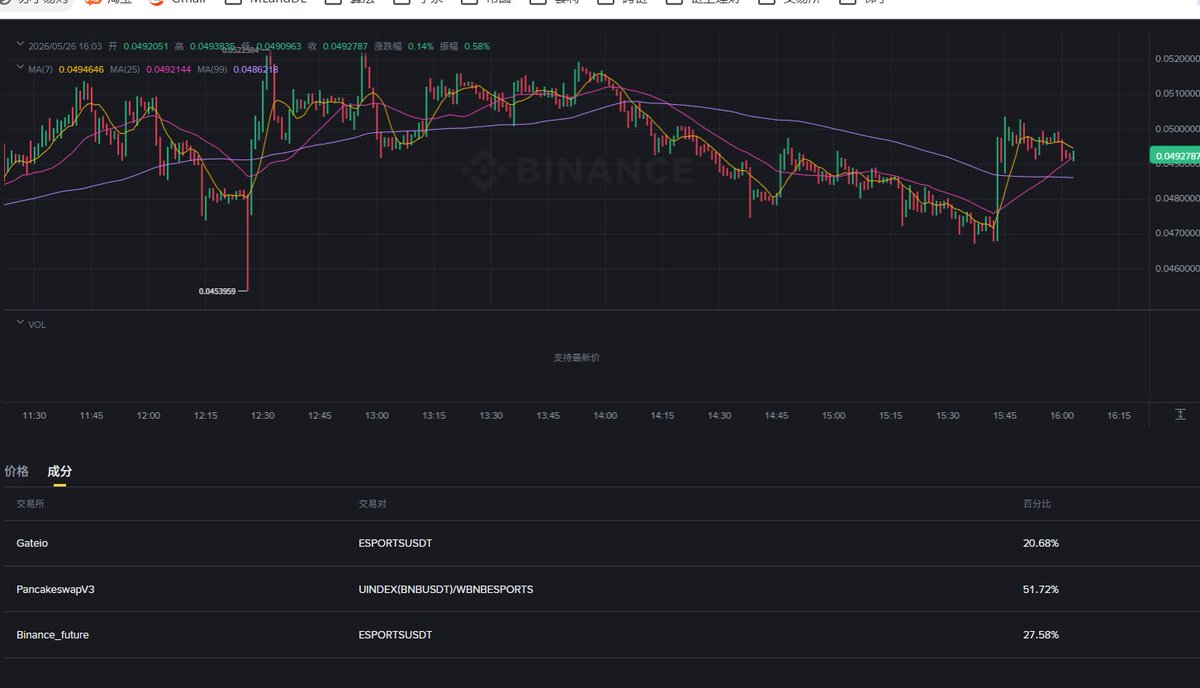Click the 20.68% percentage value

pos(1040,543)
